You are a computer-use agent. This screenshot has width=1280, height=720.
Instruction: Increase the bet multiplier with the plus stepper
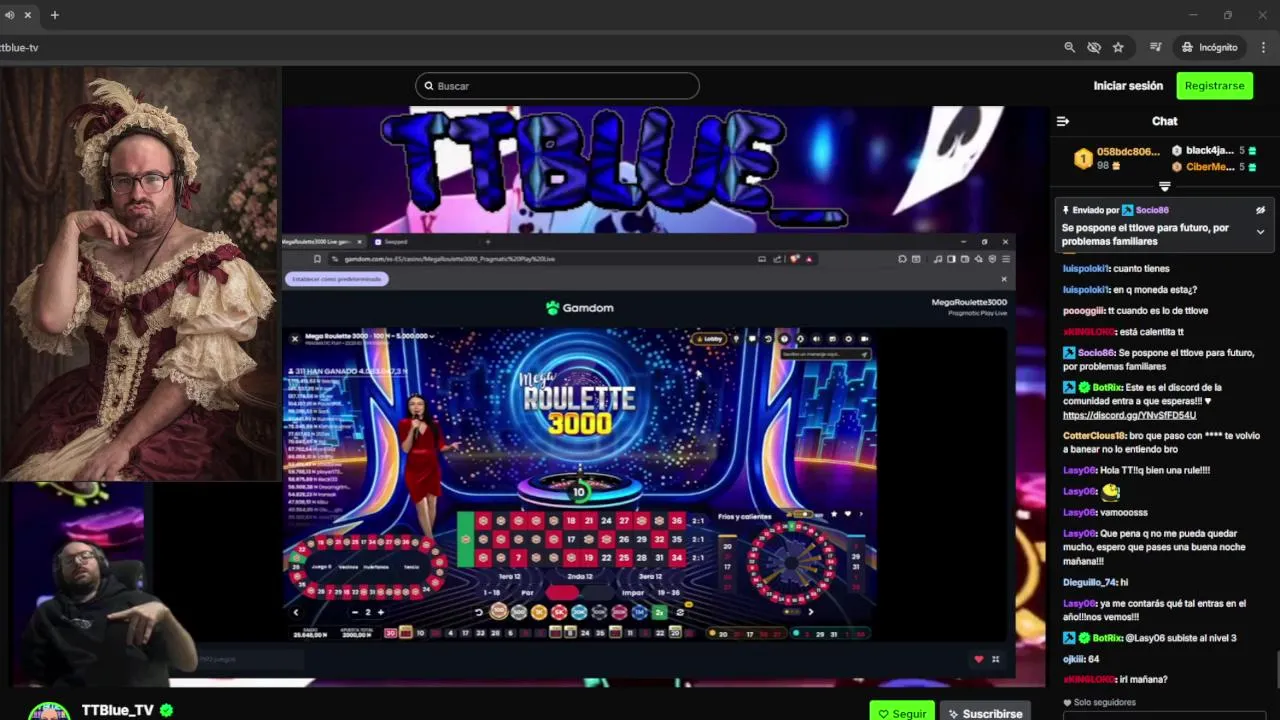tap(380, 612)
